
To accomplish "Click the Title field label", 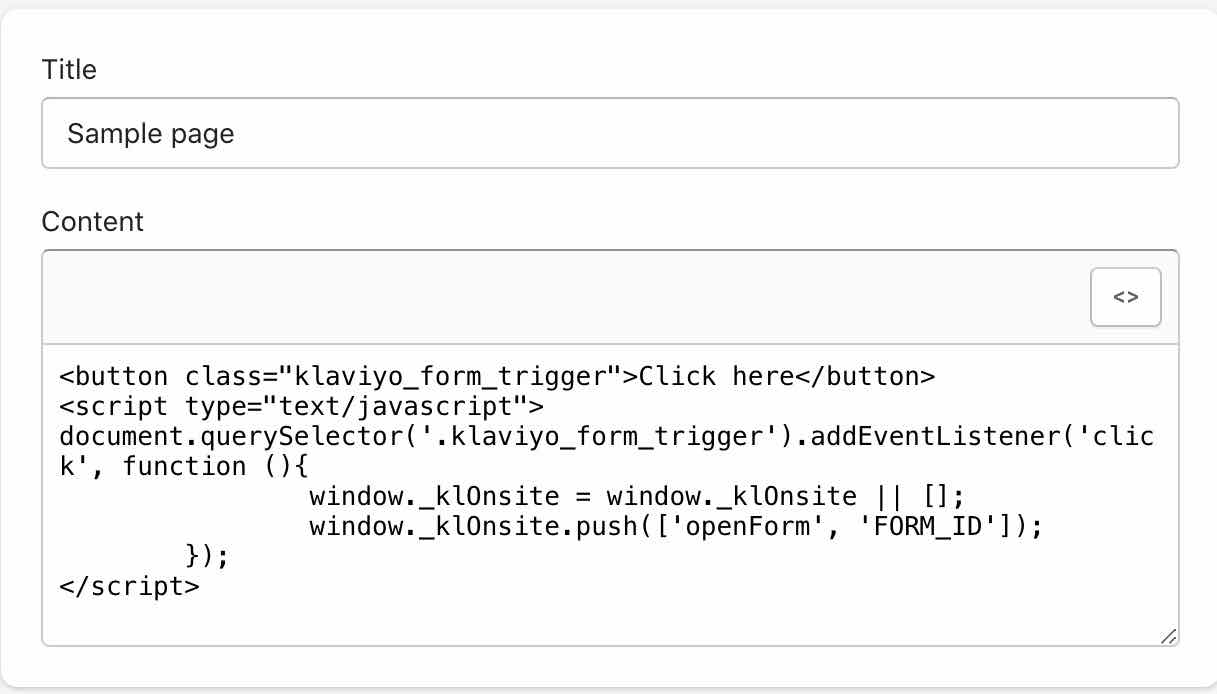I will click(x=69, y=70).
